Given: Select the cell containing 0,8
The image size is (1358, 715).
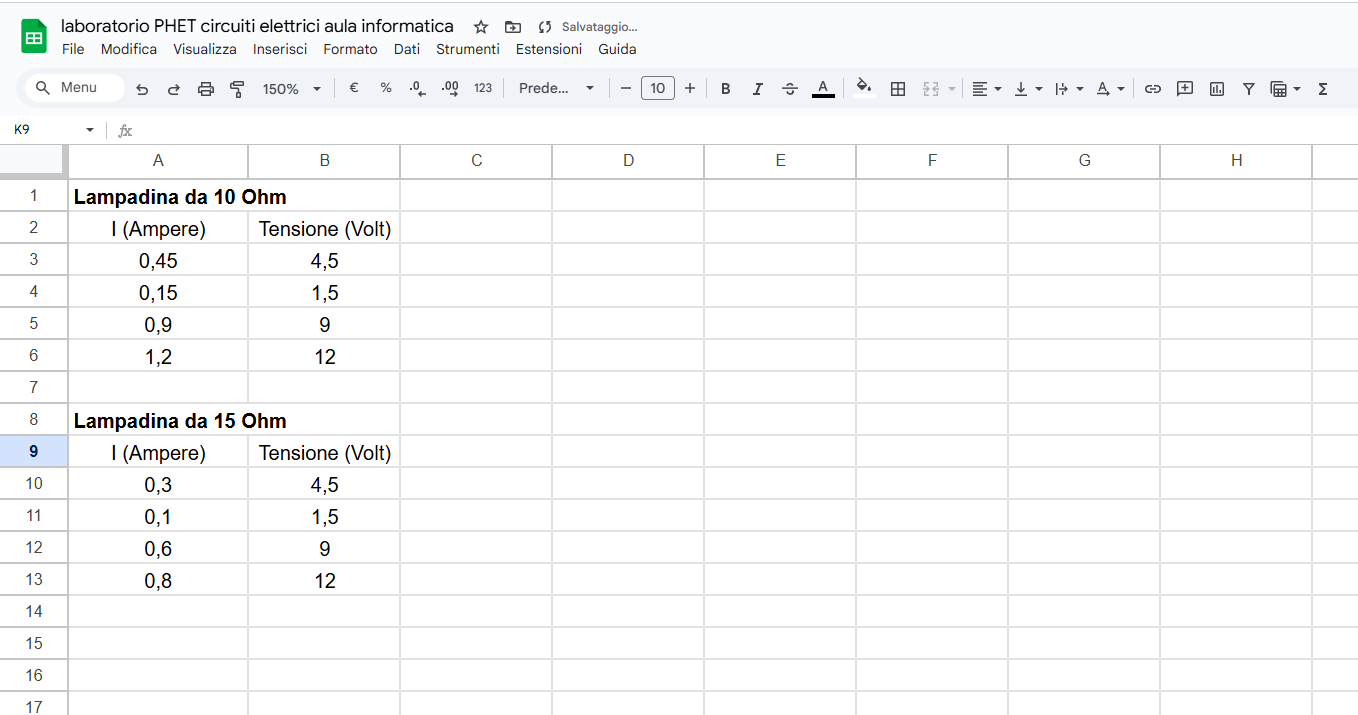Looking at the screenshot, I should [x=158, y=580].
